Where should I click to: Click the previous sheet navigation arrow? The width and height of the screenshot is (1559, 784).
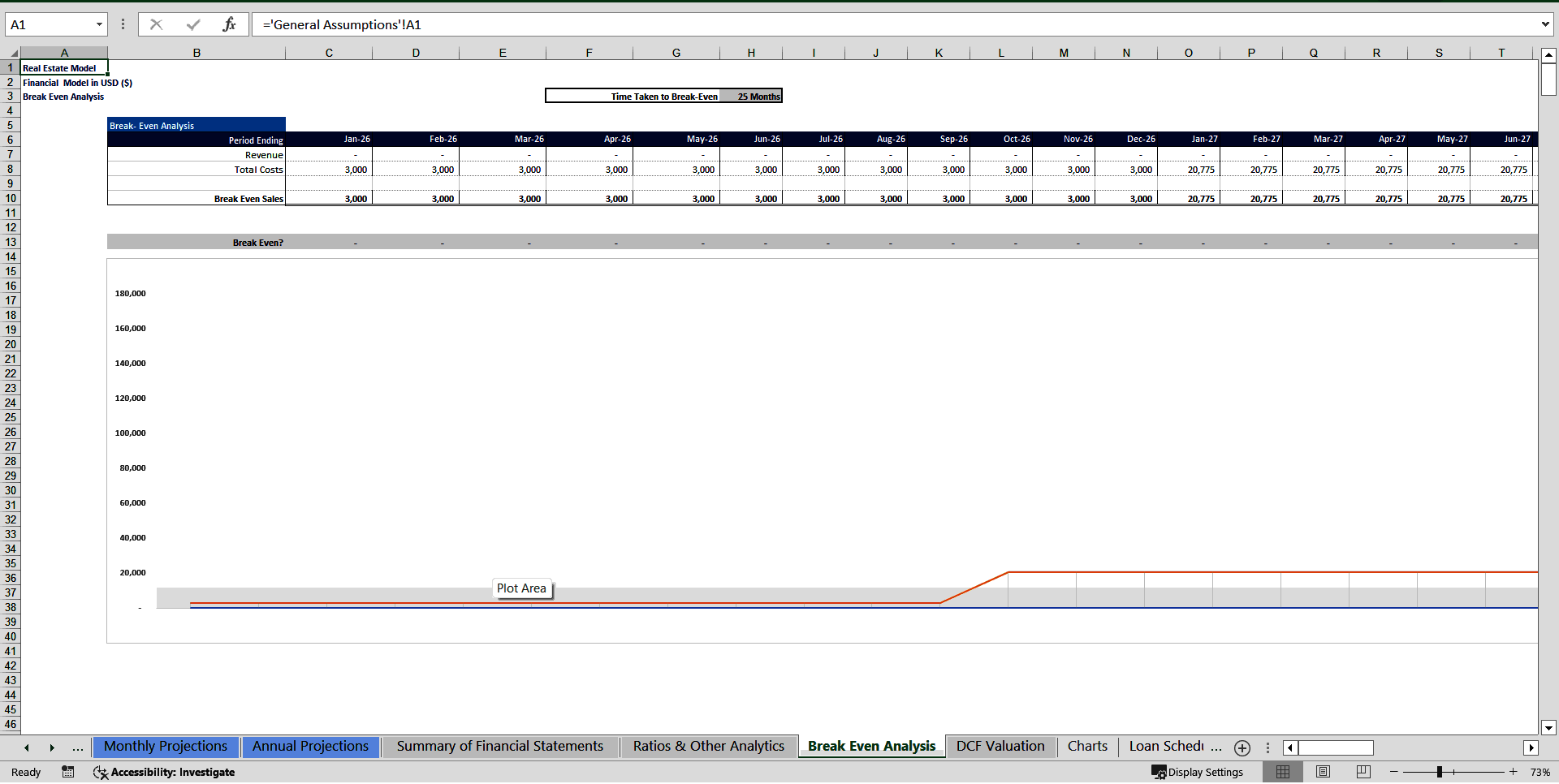pyautogui.click(x=27, y=747)
